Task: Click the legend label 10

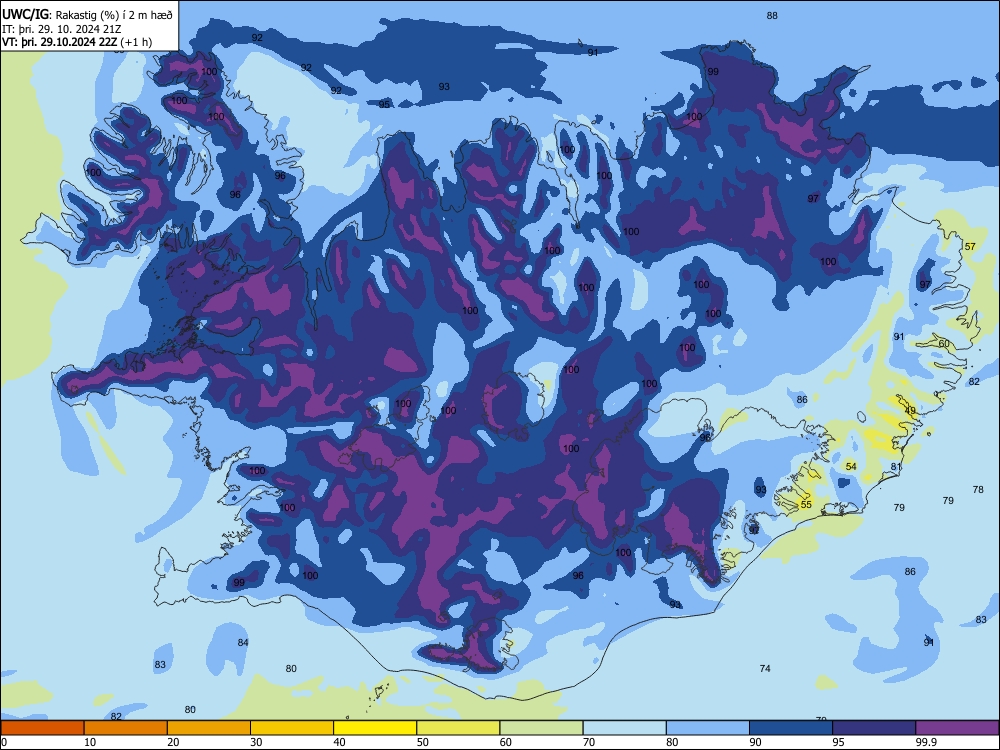Action: (x=90, y=742)
